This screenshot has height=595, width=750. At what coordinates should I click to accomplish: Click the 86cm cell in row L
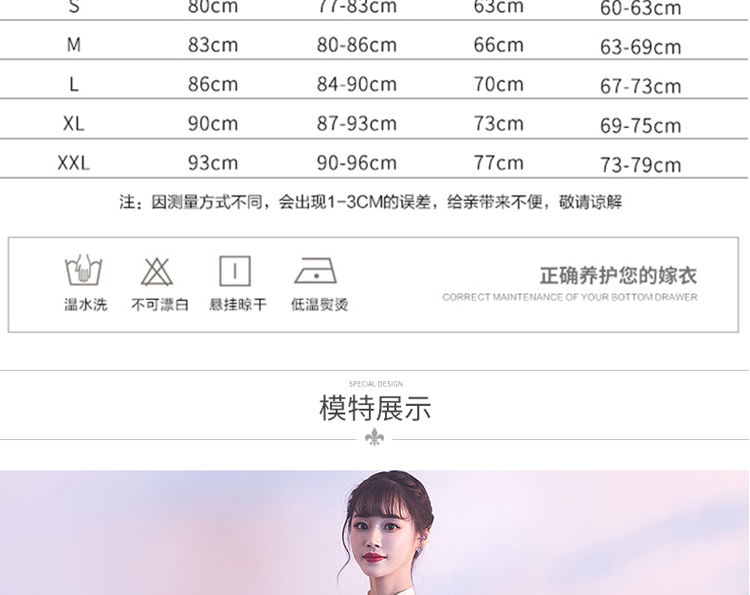[x=213, y=84]
